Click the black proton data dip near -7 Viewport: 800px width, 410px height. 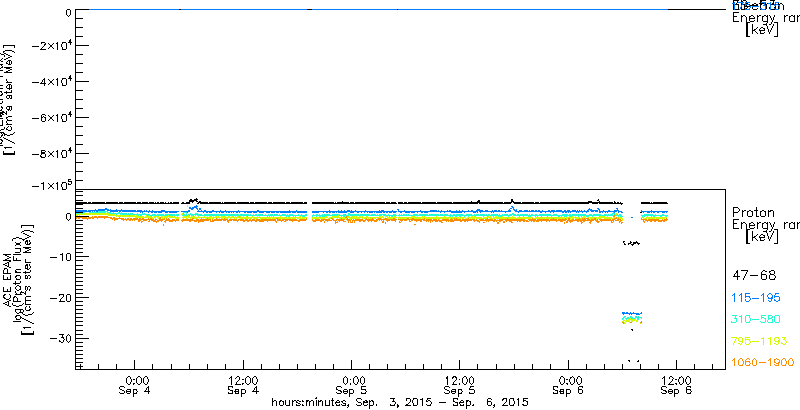point(631,243)
